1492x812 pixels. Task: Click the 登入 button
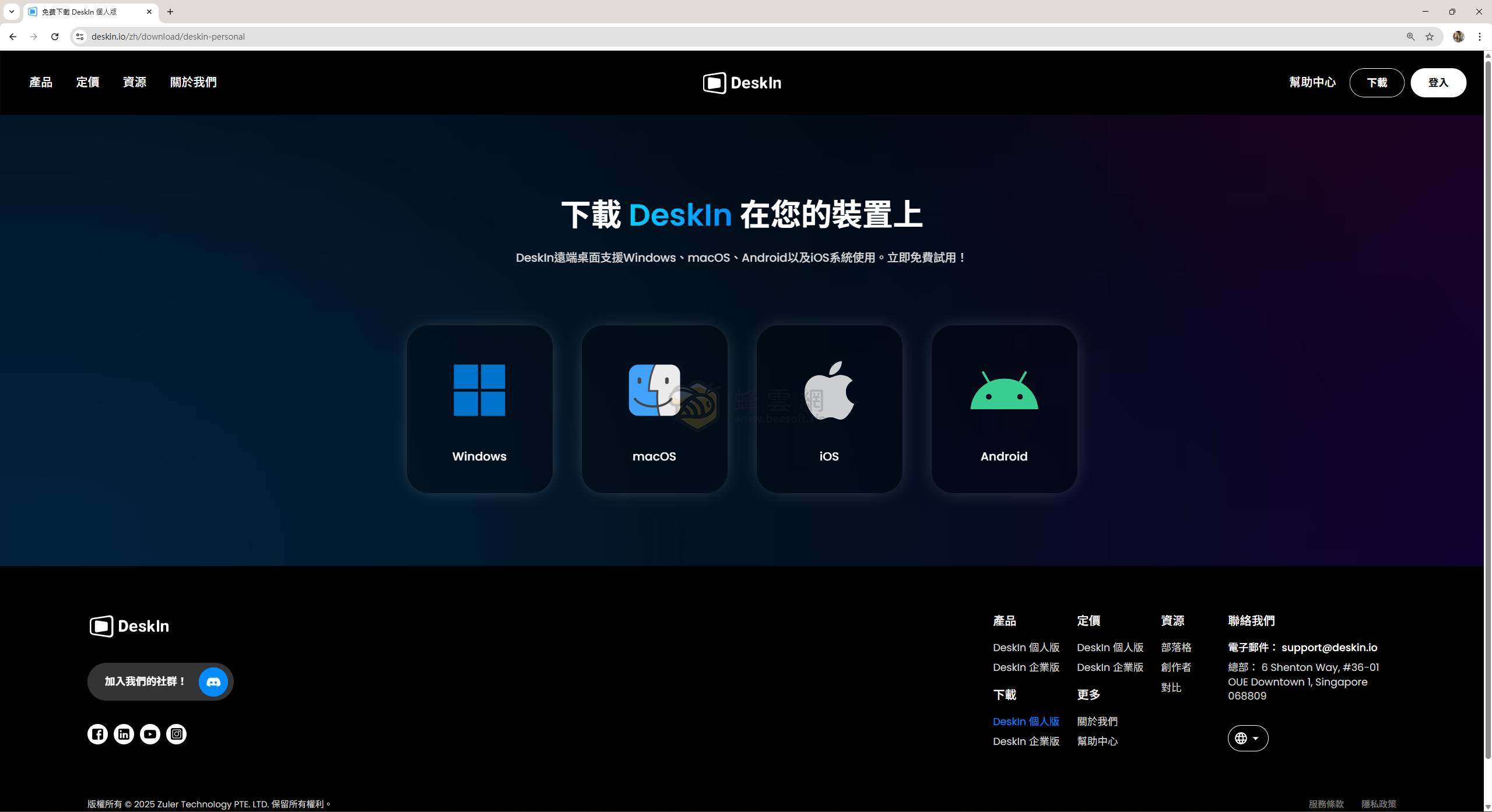pyautogui.click(x=1438, y=83)
